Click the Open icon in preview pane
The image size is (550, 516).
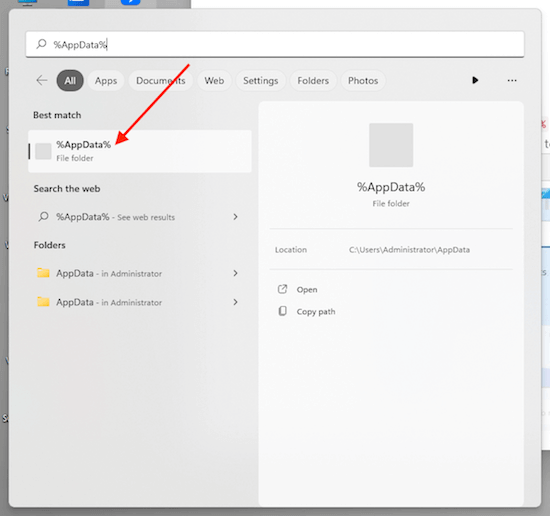click(x=282, y=289)
